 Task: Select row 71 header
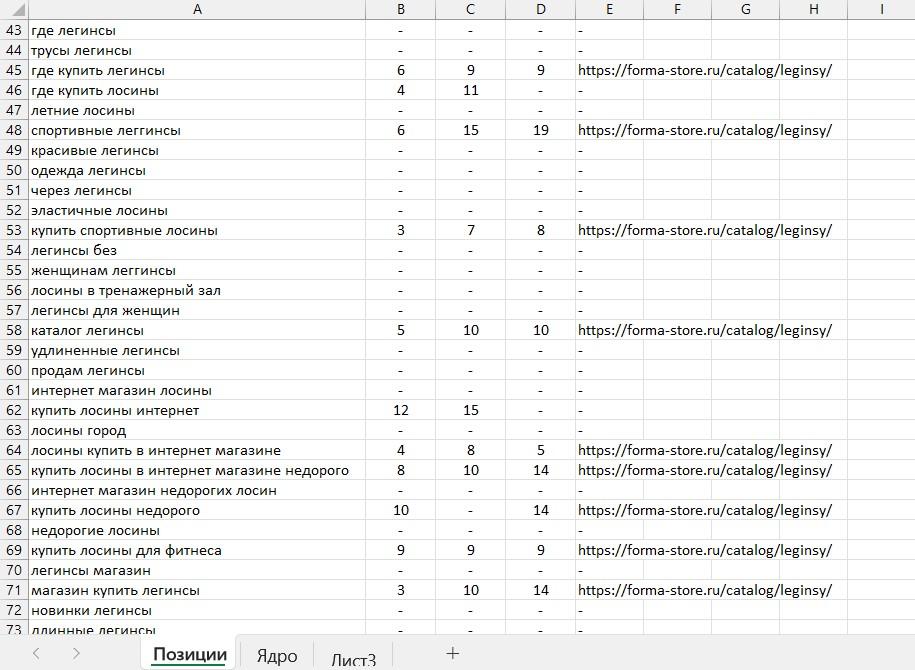tap(14, 590)
